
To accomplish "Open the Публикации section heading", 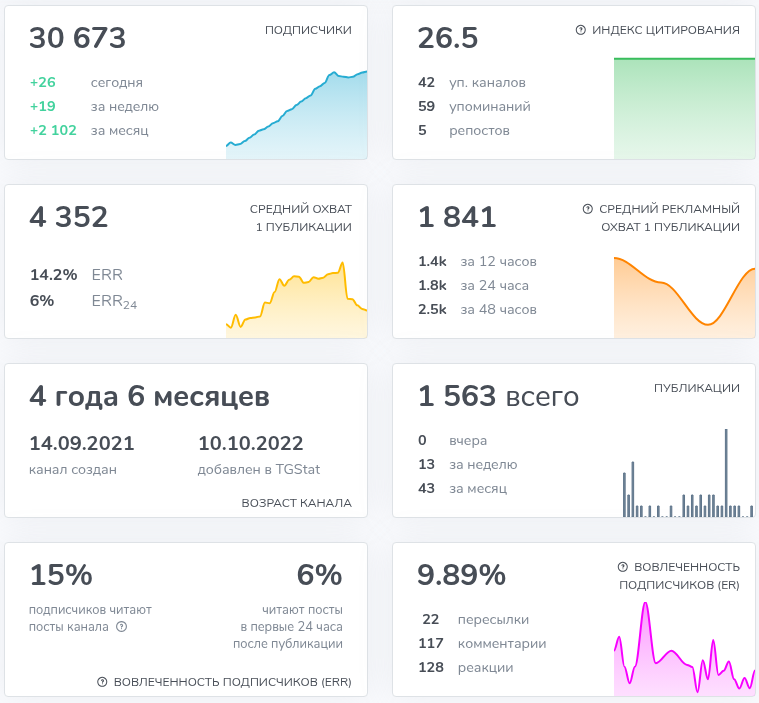I will [x=697, y=388].
